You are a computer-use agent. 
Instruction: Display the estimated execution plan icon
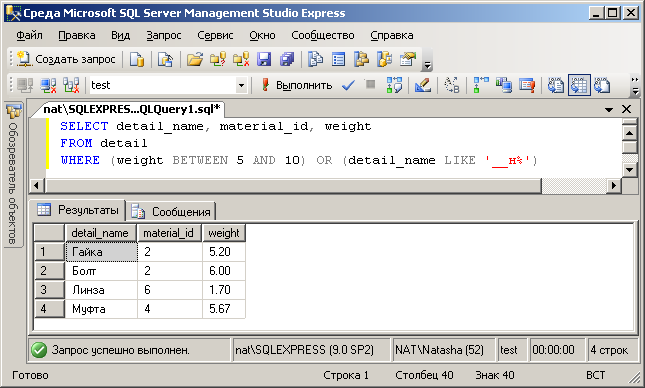(x=394, y=85)
